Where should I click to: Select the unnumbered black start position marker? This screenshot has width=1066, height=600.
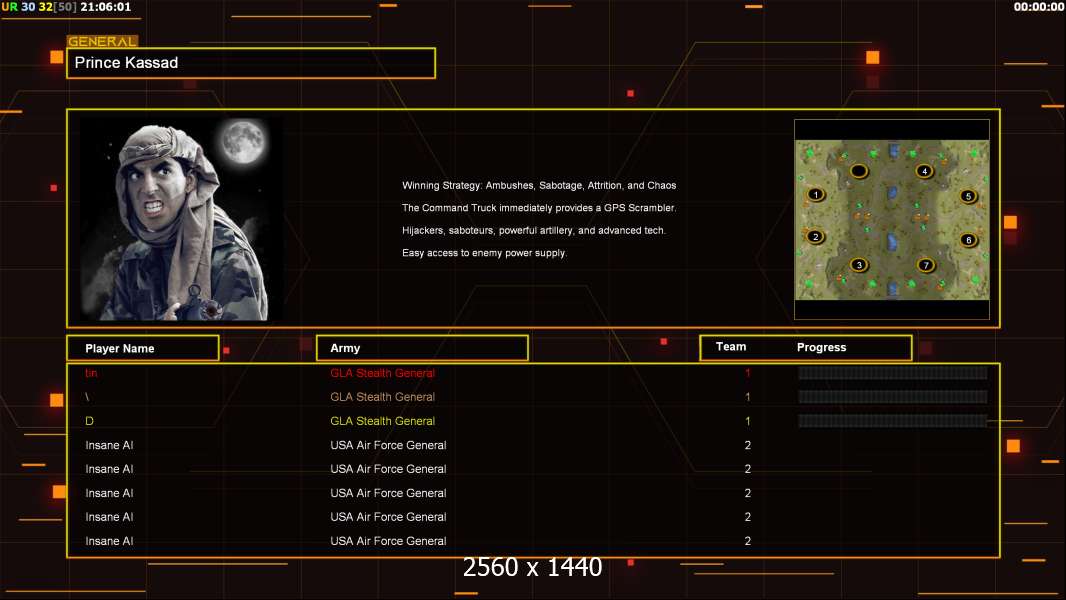point(859,171)
